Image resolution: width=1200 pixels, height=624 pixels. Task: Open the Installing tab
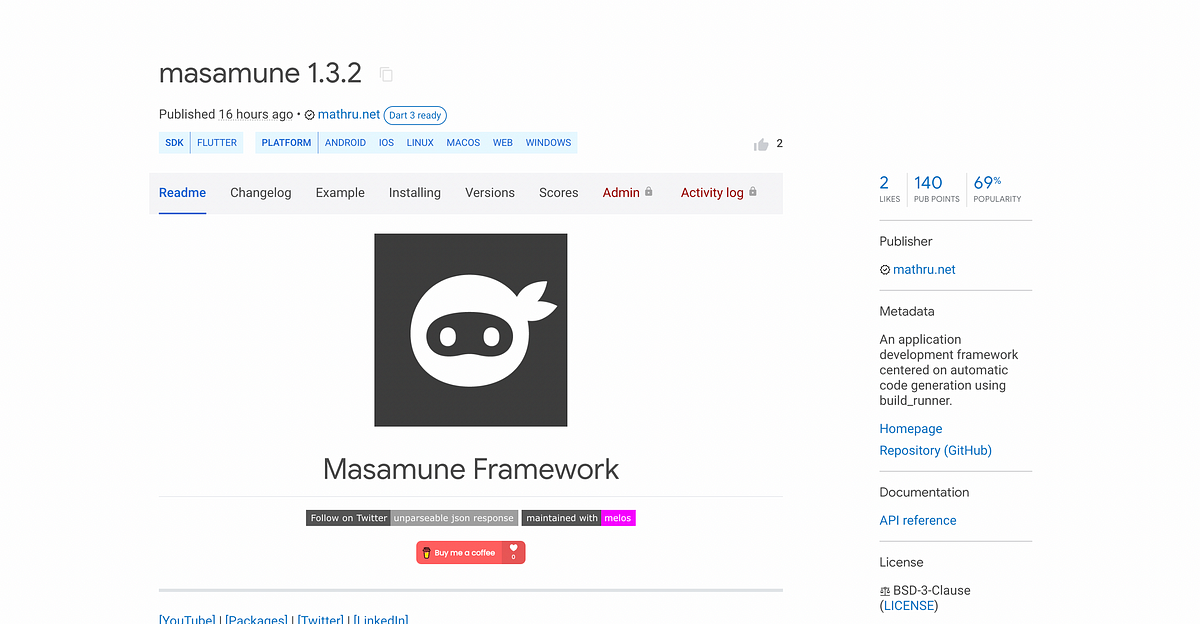tap(415, 193)
